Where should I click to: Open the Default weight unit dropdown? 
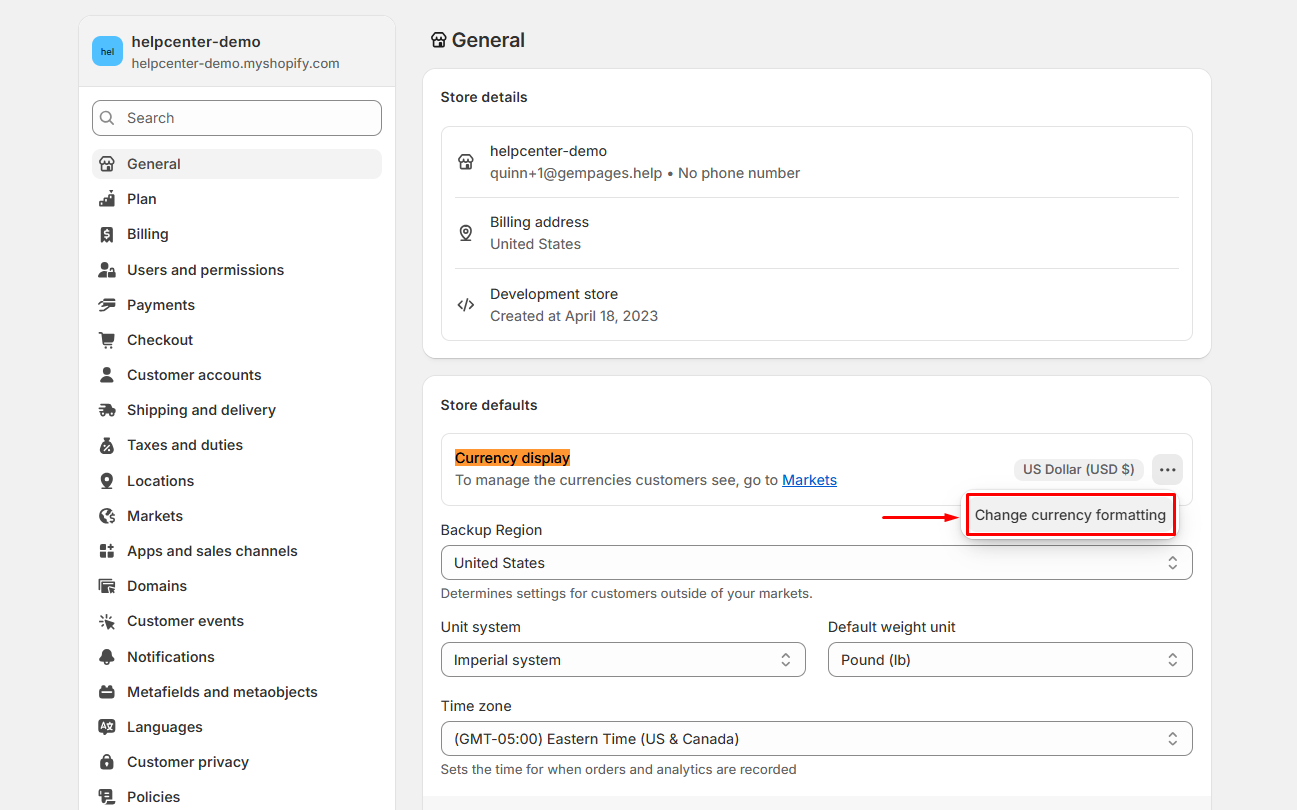click(x=1009, y=660)
